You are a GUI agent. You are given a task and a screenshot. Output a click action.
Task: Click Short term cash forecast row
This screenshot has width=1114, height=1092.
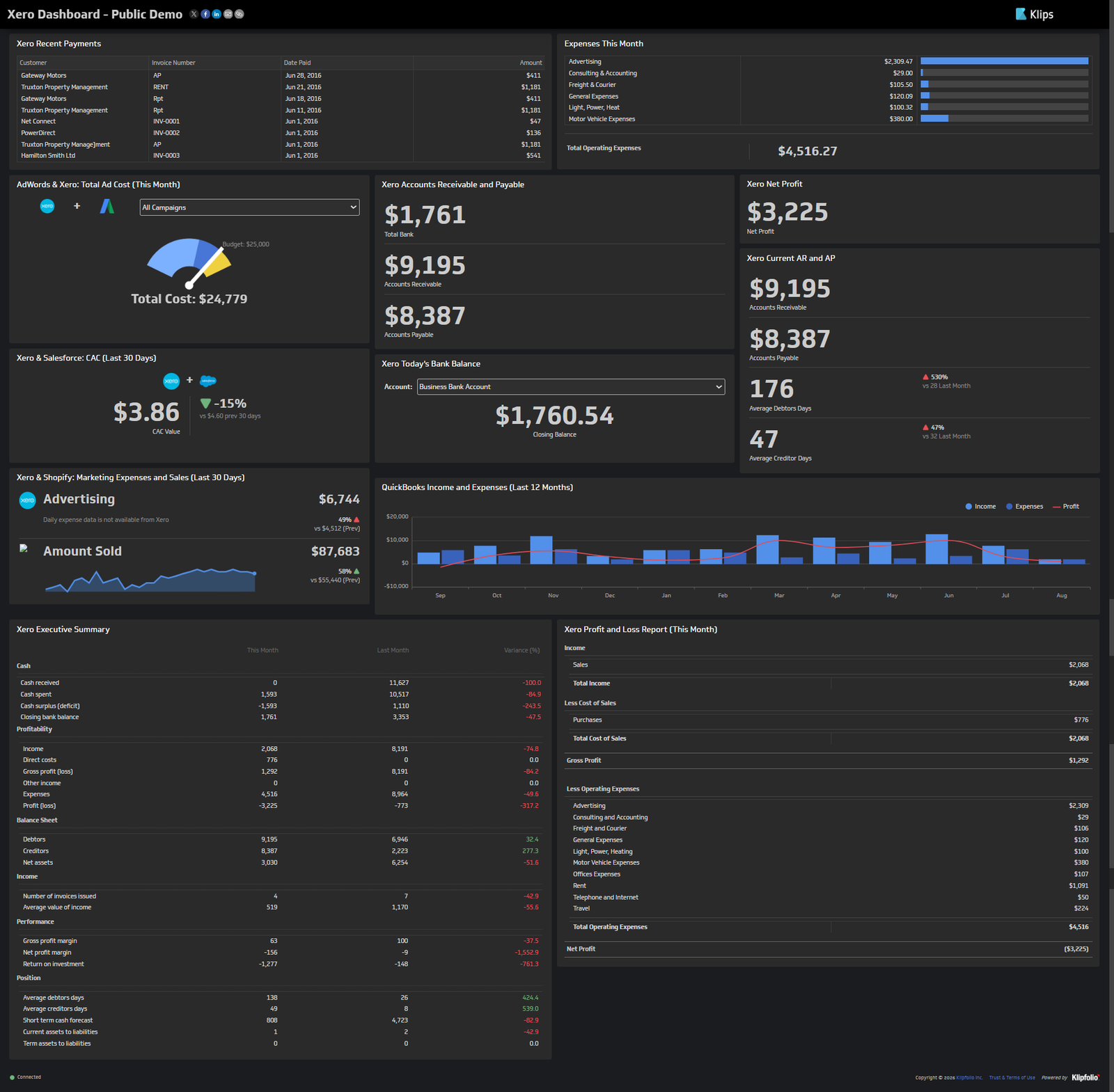point(281,1020)
